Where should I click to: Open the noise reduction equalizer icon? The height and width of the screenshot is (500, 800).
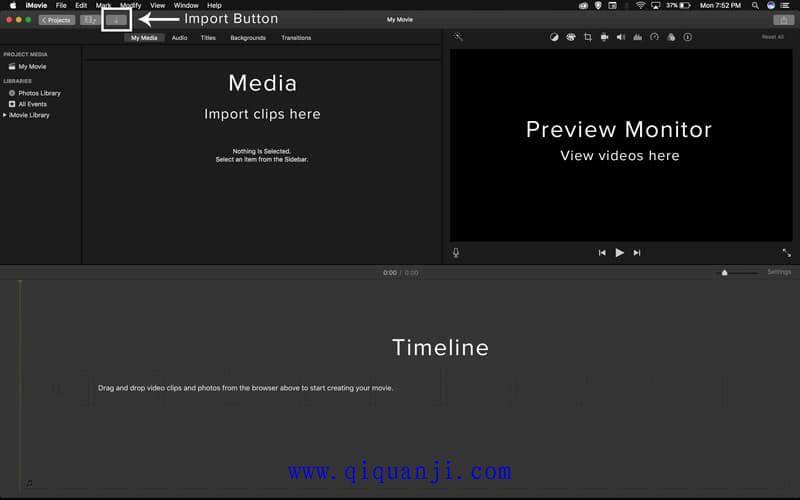[638, 37]
